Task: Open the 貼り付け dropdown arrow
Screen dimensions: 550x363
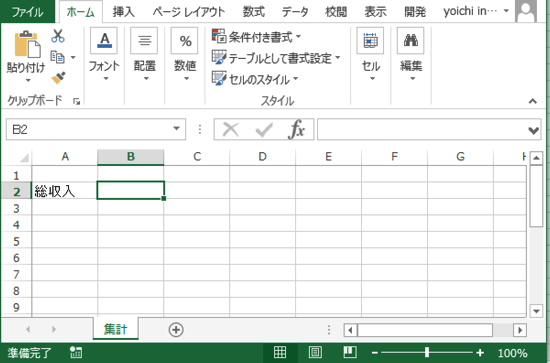Action: 28,80
